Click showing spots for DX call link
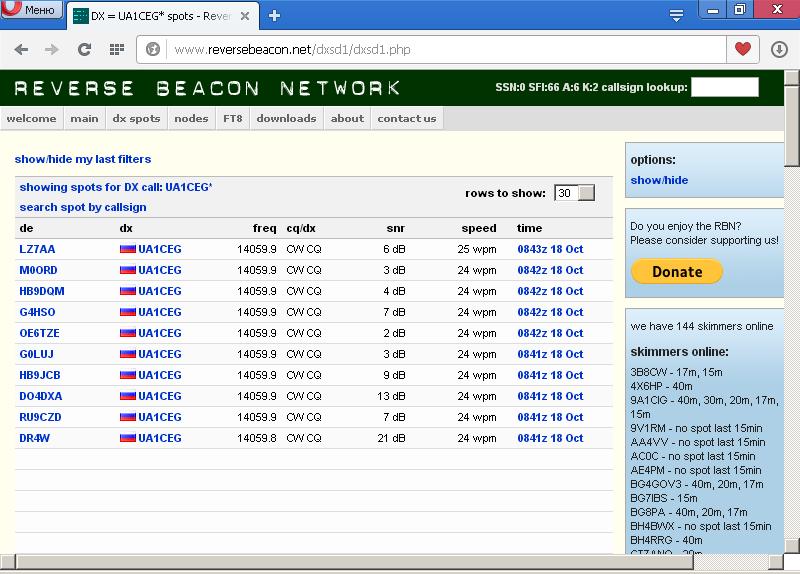 coord(116,187)
